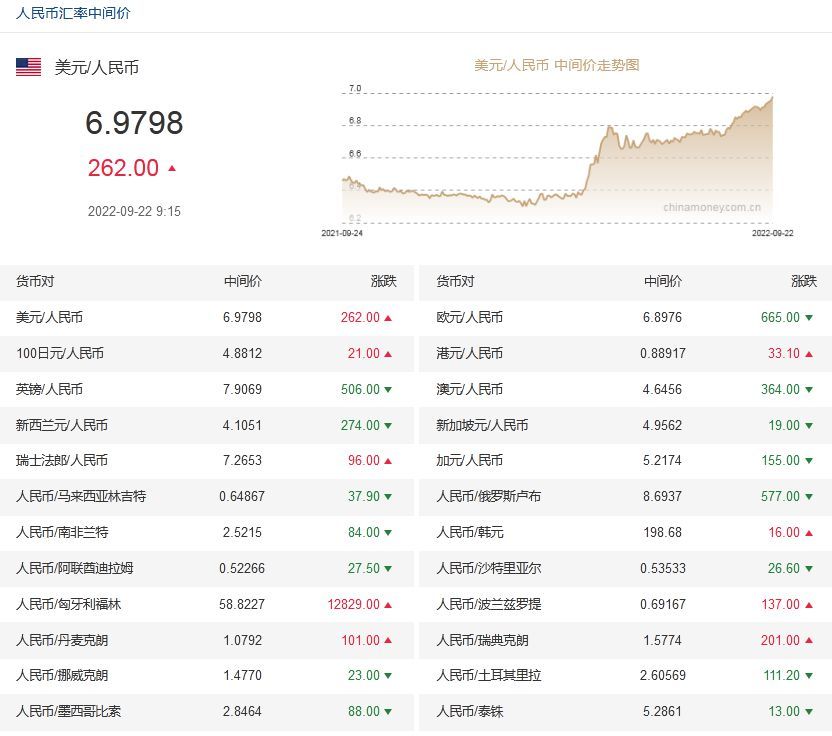Click the left 涨跌 column header

(x=383, y=282)
